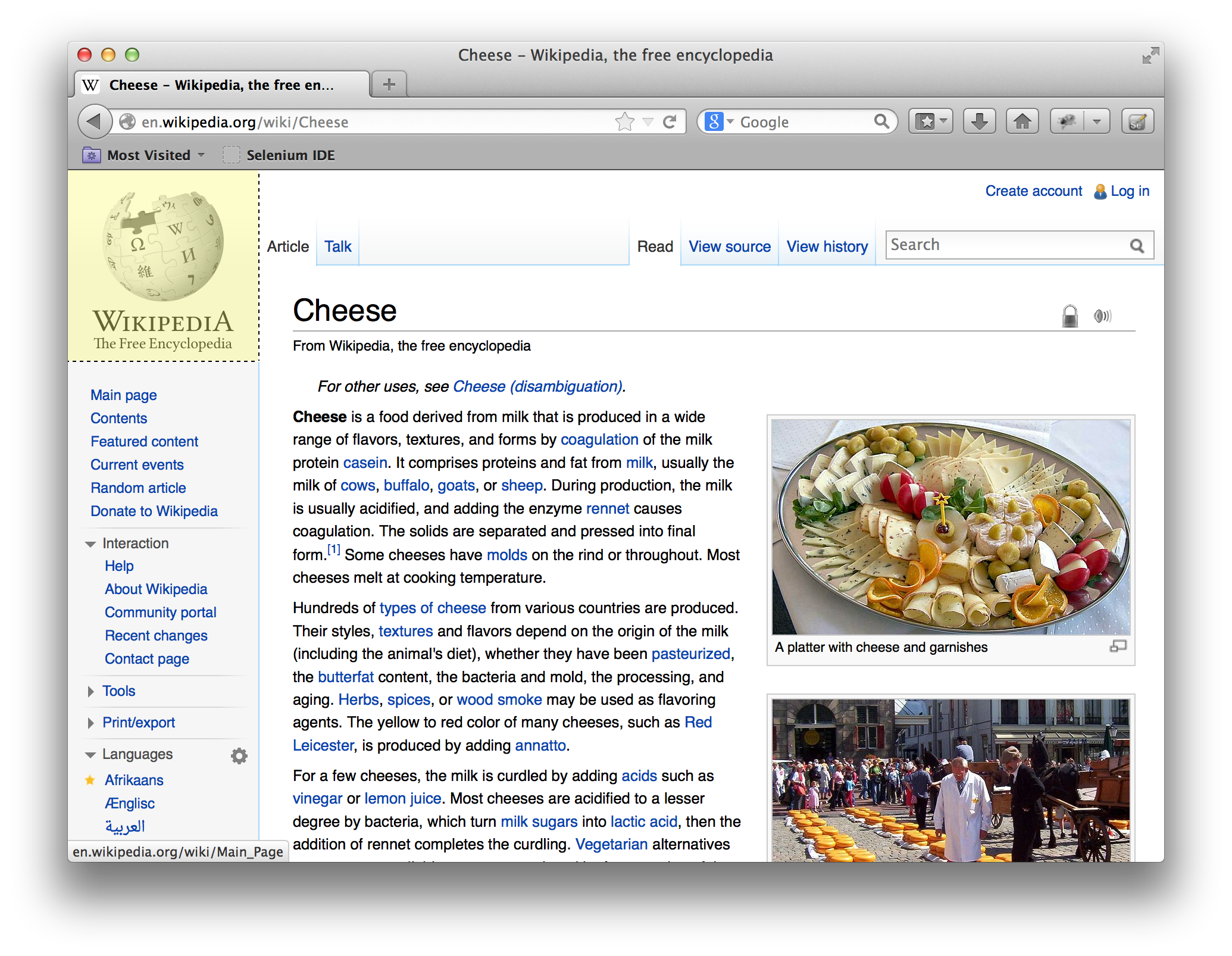Screen dimensions: 1232x956
Task: Open Cheese (disambiguation) link
Action: (x=537, y=386)
